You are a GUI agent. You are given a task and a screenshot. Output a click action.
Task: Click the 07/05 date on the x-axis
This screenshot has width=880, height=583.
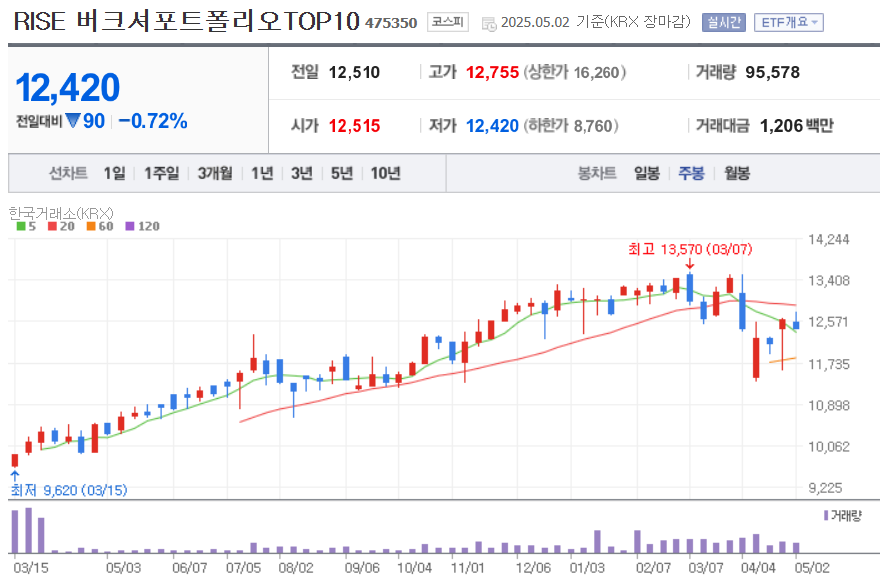tap(244, 568)
